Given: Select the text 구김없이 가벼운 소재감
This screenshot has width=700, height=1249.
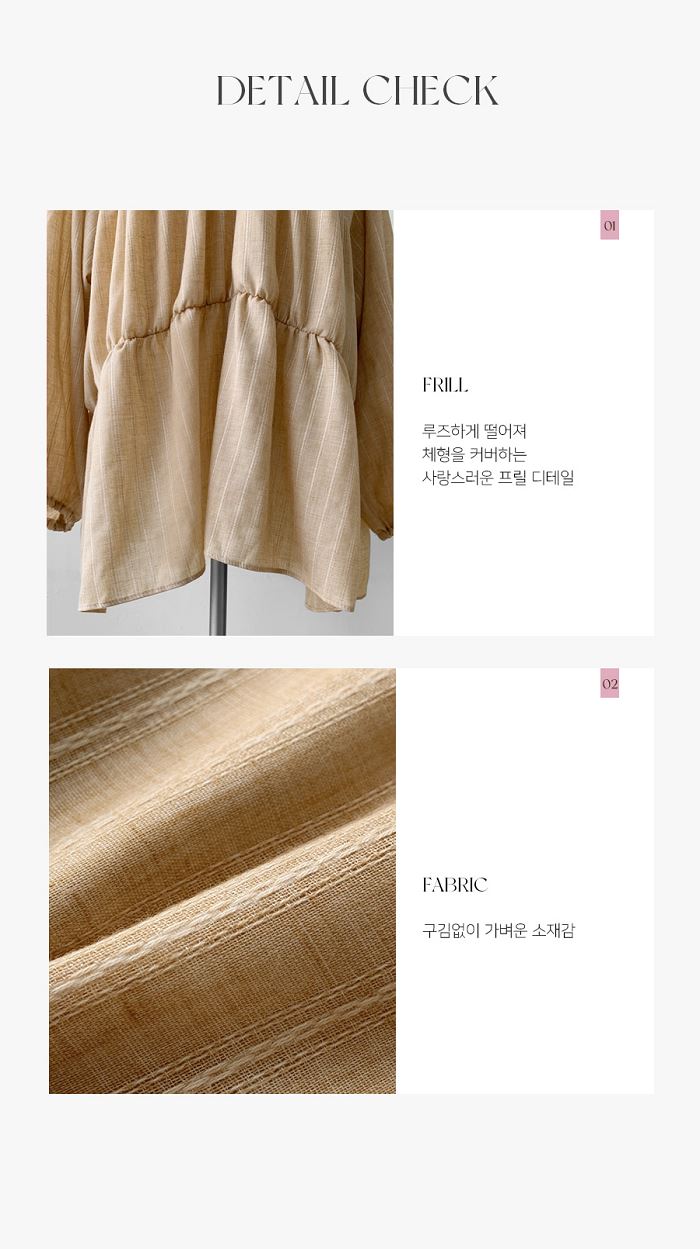Looking at the screenshot, I should pos(498,931).
